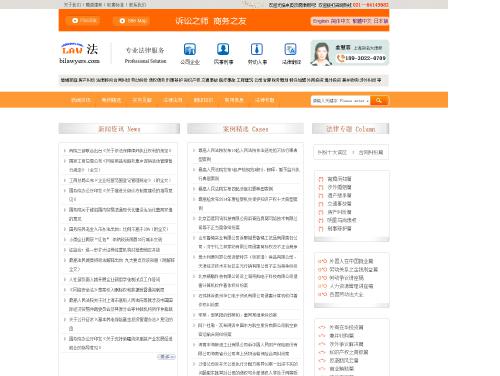500x376 pixels.
Task: Open the necktie labor service icon
Action: click(257, 49)
